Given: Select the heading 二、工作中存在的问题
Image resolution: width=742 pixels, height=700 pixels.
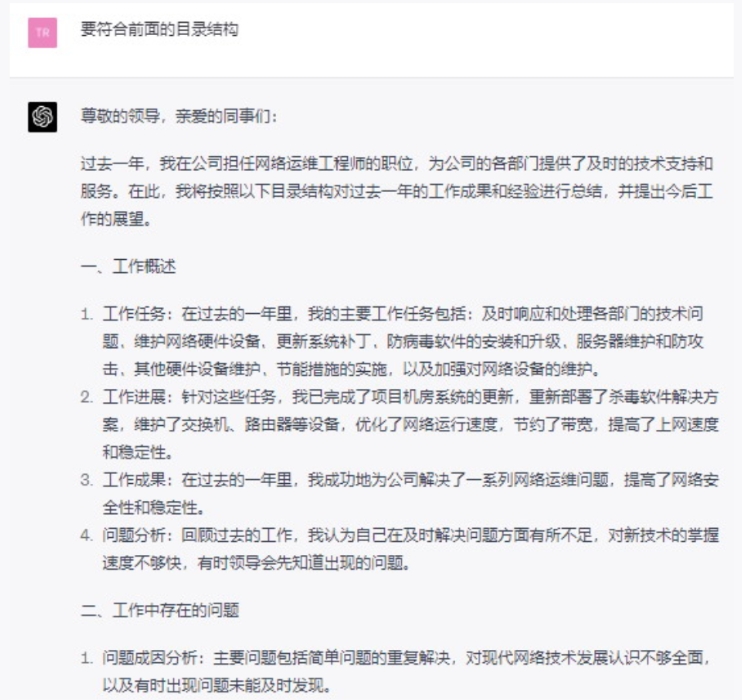Looking at the screenshot, I should click(160, 609).
